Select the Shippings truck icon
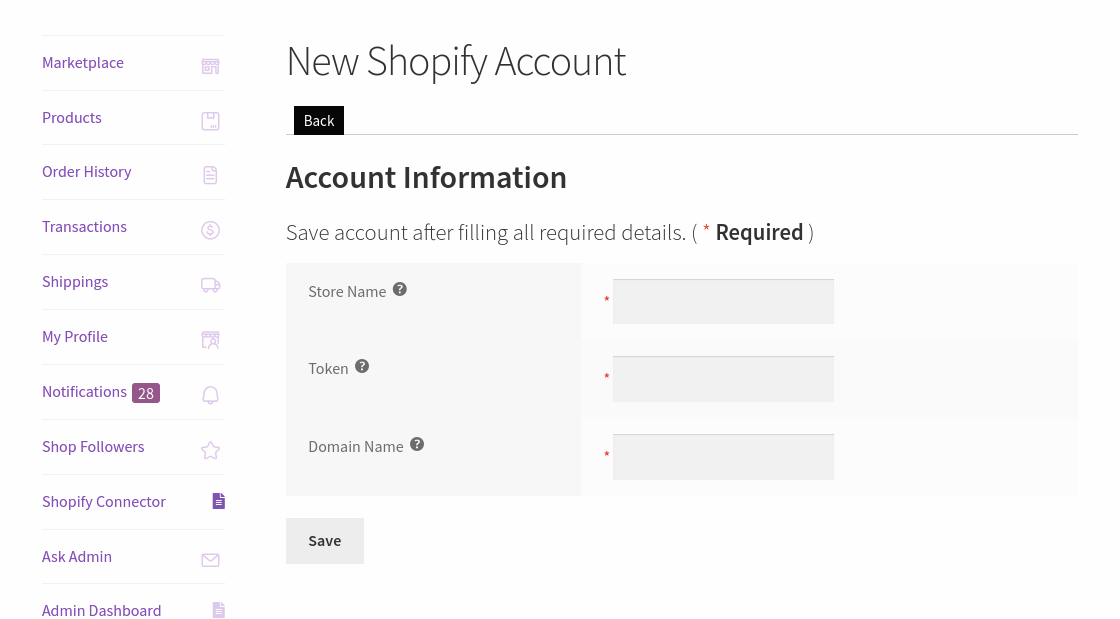Image resolution: width=1120 pixels, height=619 pixels. tap(210, 285)
